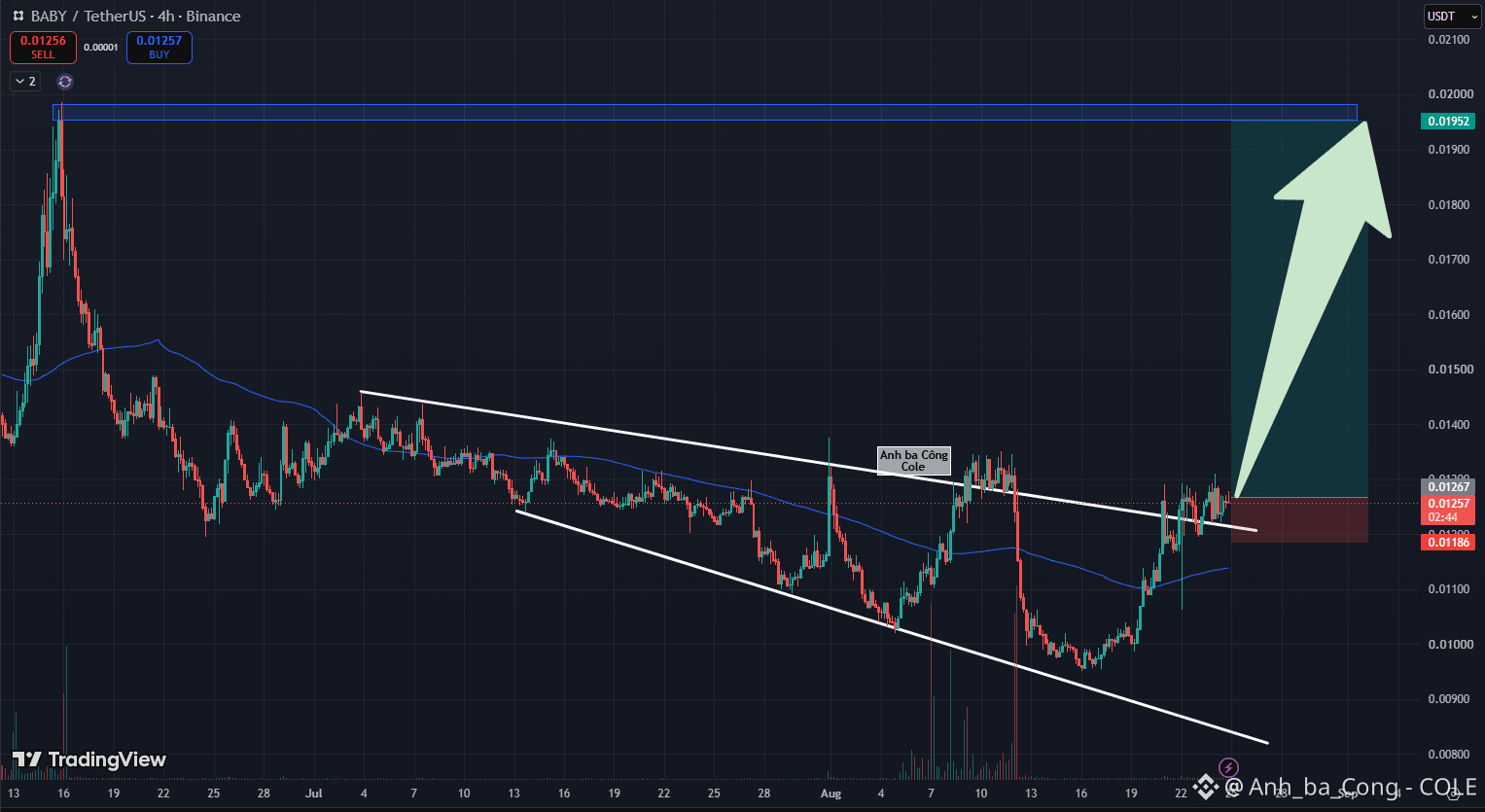The height and width of the screenshot is (812, 1485).
Task: Open the BABY / TetherUS symbol title
Action: 135,16
